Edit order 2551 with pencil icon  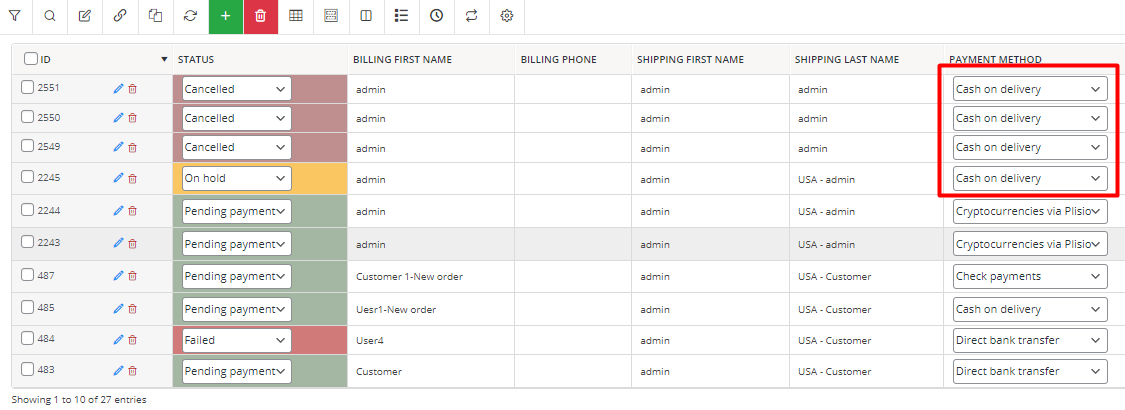click(x=118, y=88)
